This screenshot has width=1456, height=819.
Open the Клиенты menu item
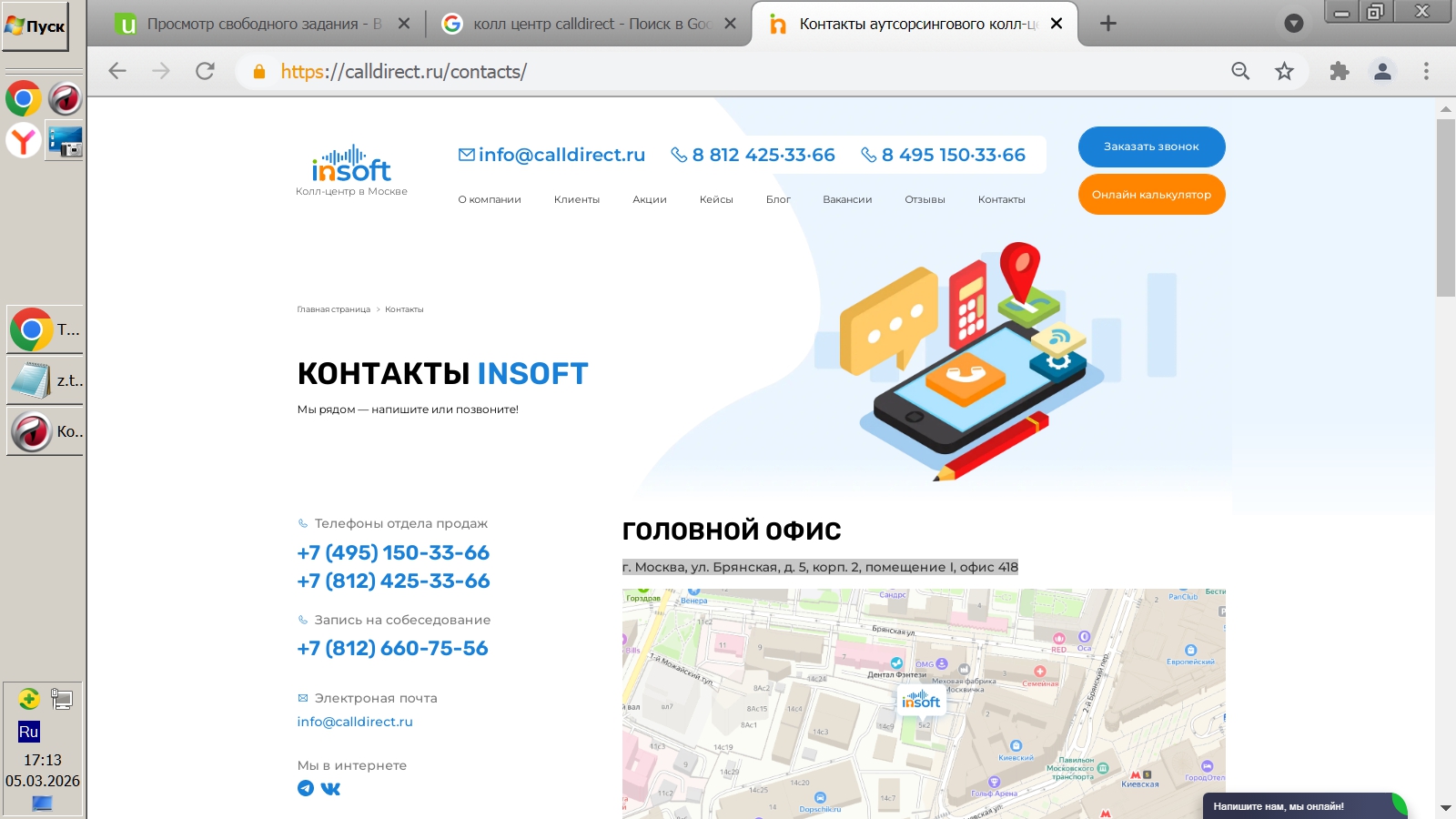point(577,199)
